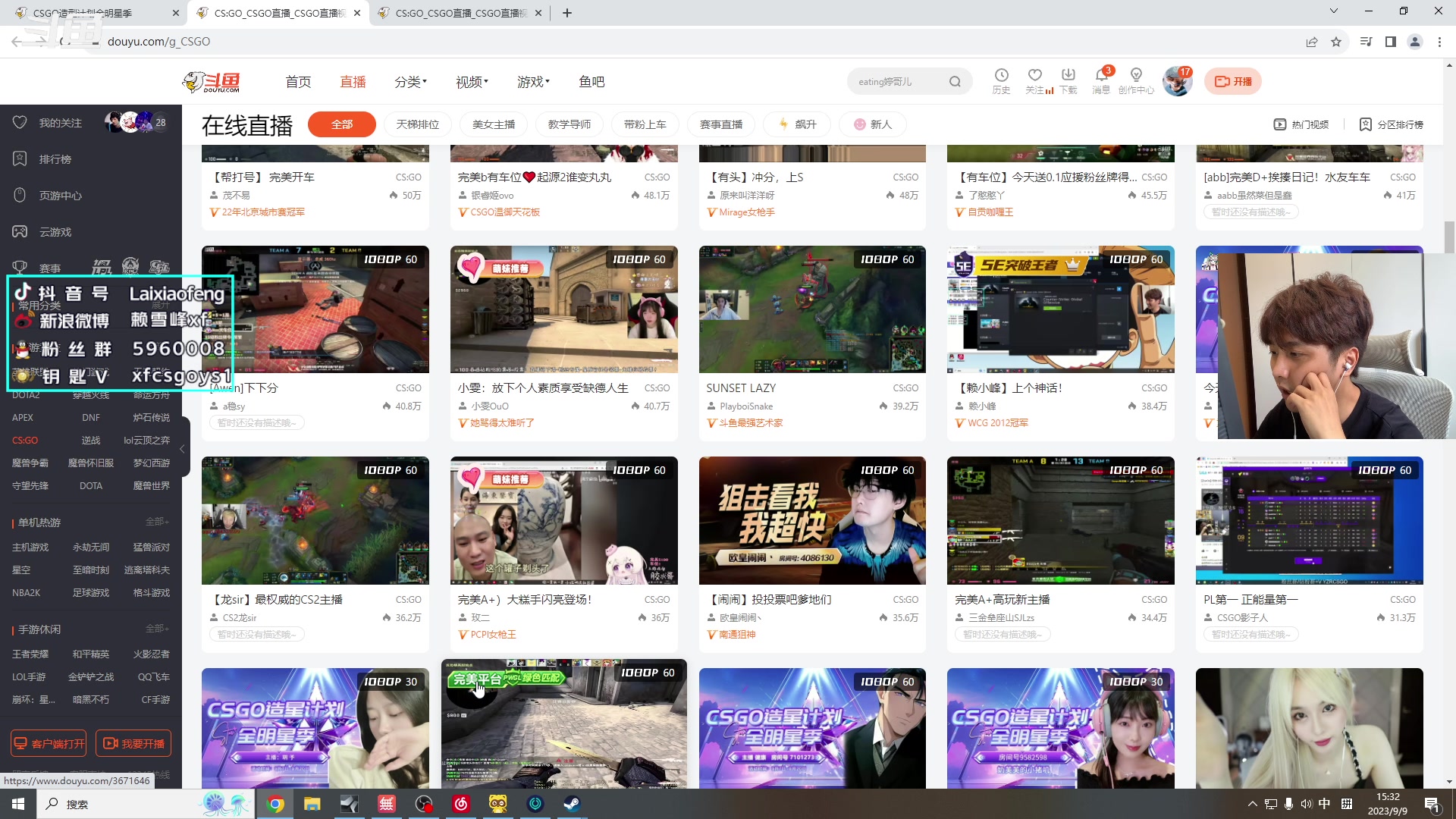Open NetEase Cloud Music taskbar icon

pos(461,804)
